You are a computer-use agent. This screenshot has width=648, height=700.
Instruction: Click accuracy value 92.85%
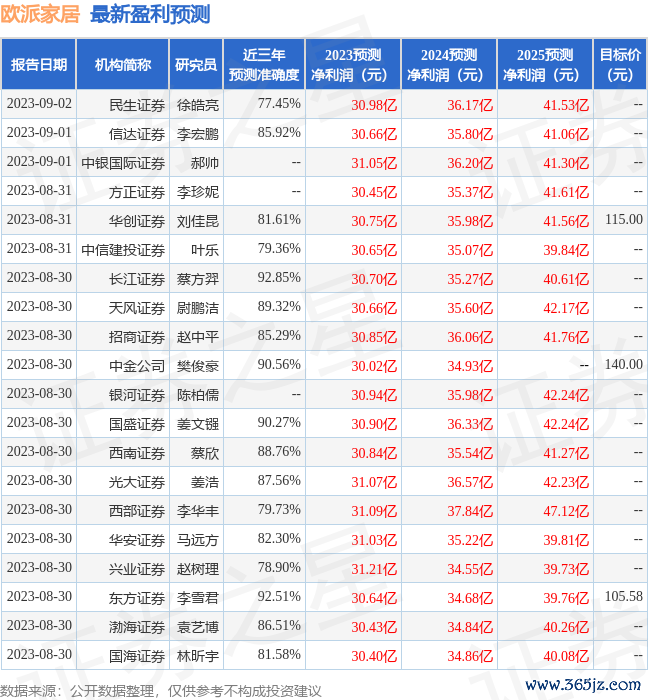pos(279,278)
